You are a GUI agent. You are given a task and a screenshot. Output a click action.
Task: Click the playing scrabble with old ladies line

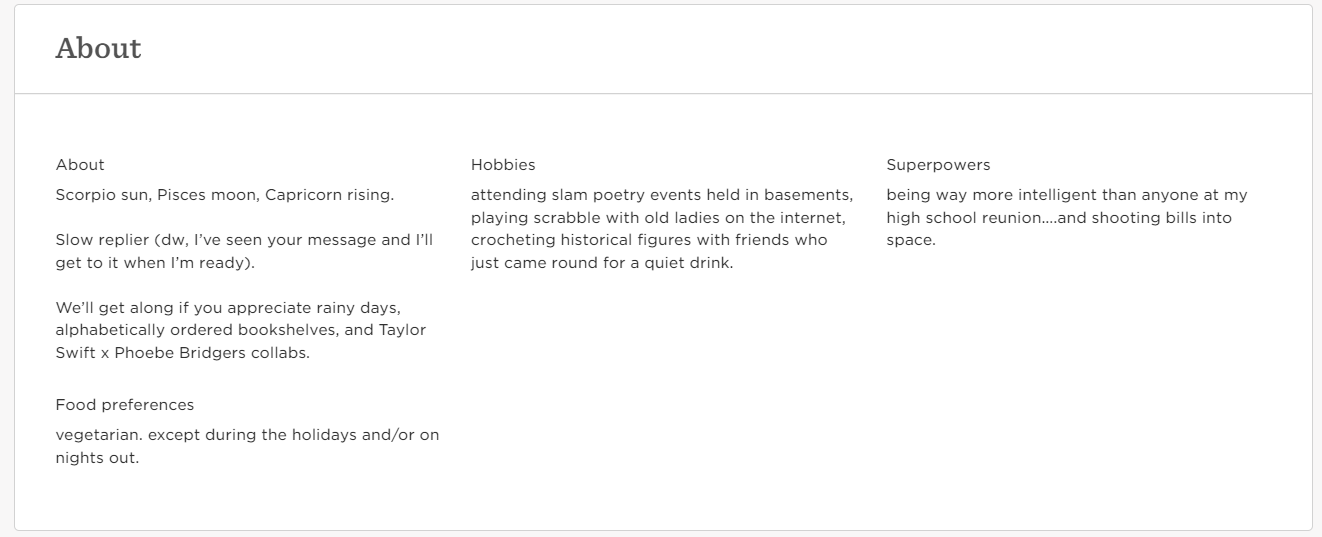click(659, 218)
